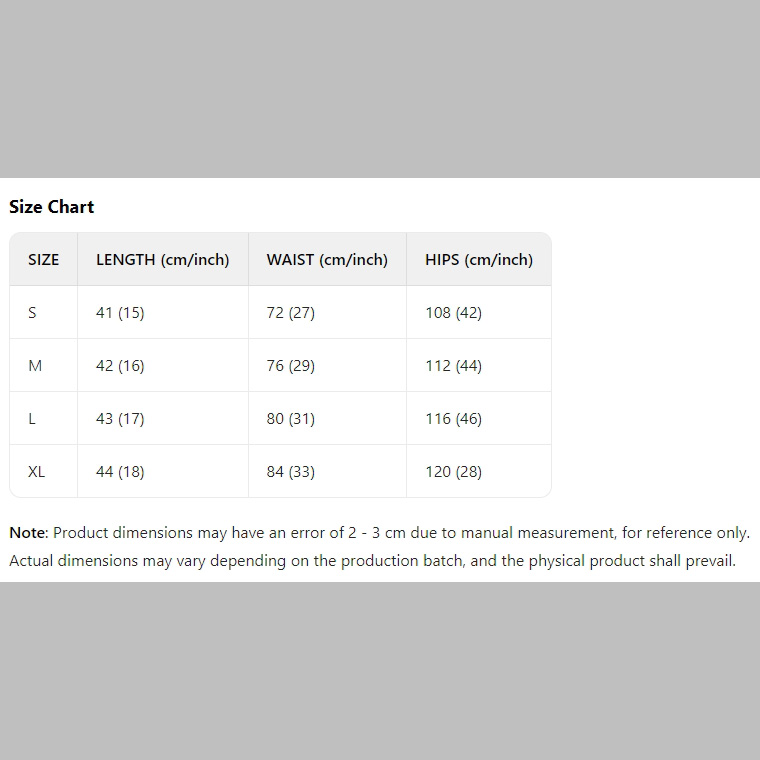Select the size S row label
760x760 pixels.
32,313
